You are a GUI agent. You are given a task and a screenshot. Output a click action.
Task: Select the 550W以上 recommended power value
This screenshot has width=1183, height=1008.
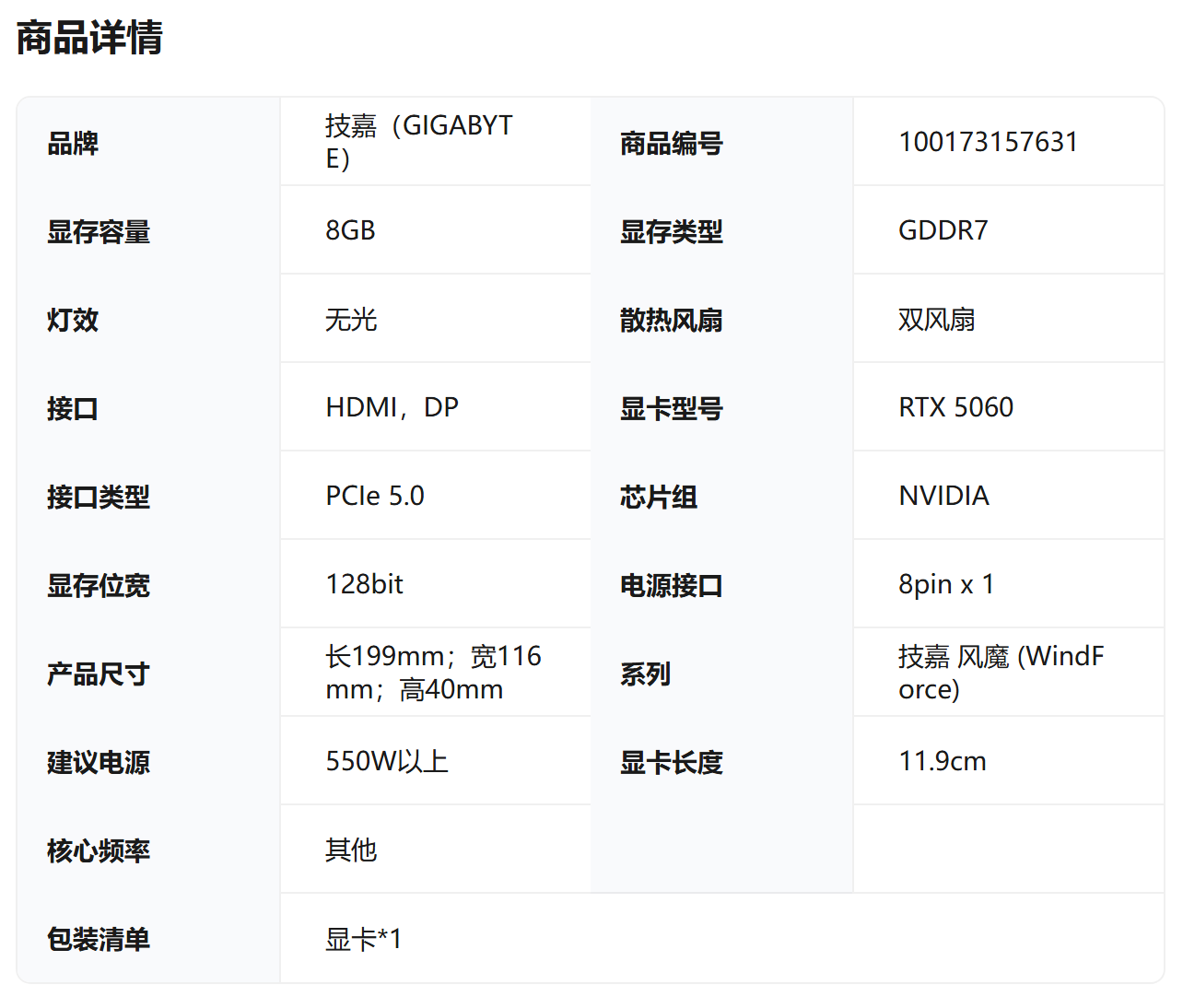tap(387, 761)
